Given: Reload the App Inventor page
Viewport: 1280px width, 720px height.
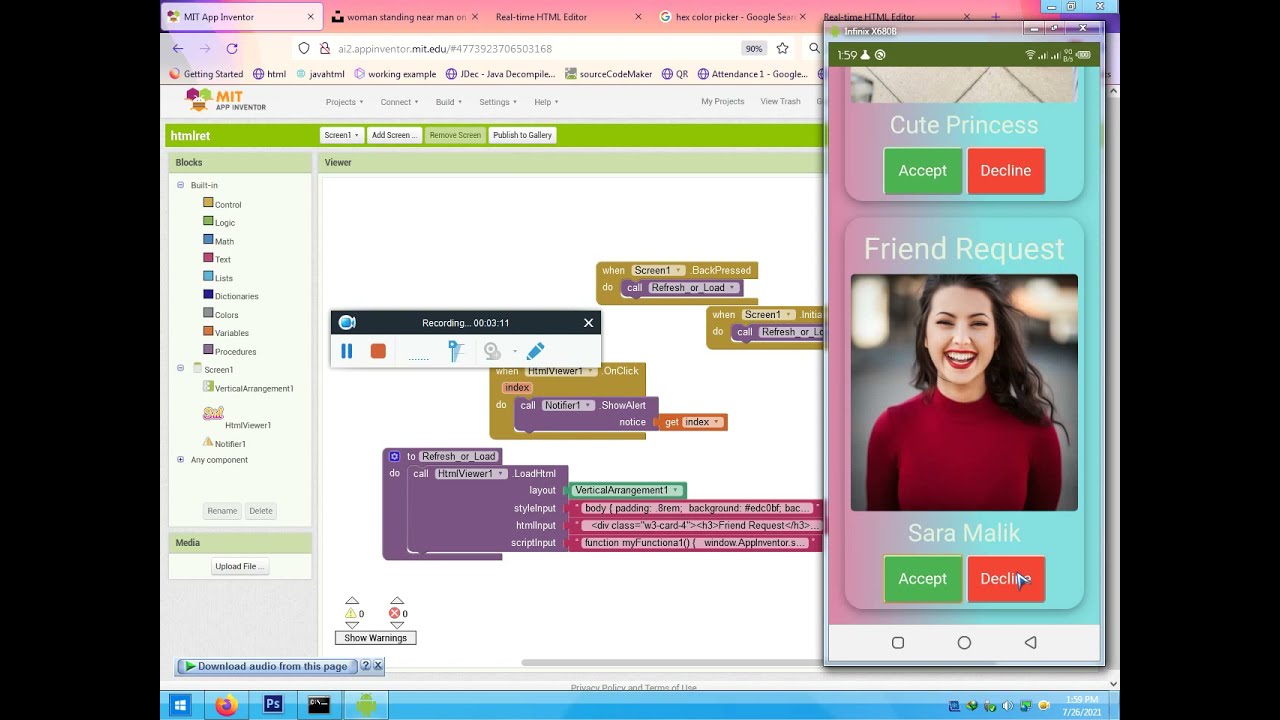Looking at the screenshot, I should [232, 48].
